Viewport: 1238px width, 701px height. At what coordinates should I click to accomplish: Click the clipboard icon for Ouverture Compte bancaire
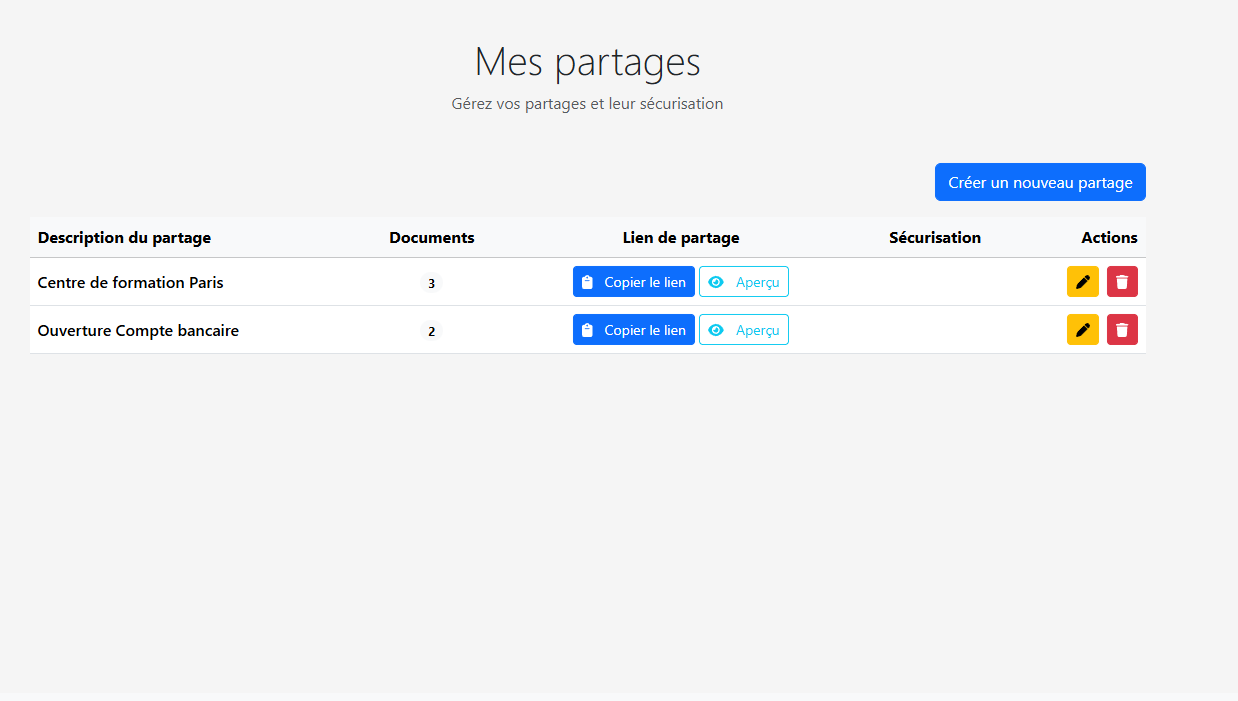click(x=587, y=329)
